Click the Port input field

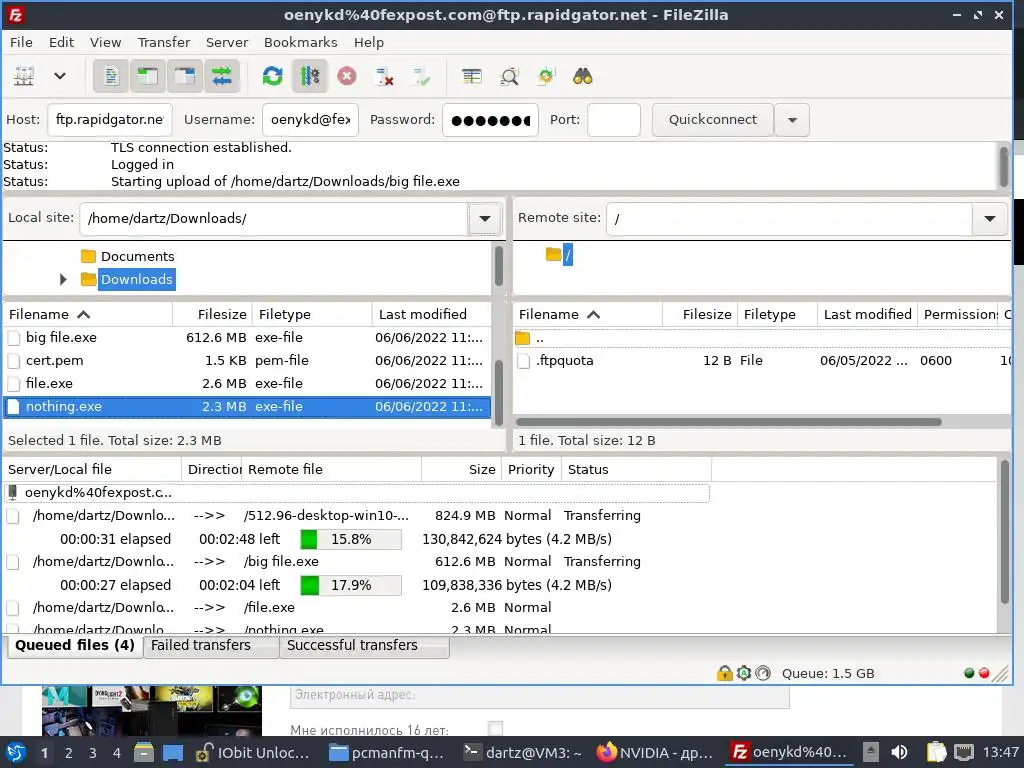point(614,120)
